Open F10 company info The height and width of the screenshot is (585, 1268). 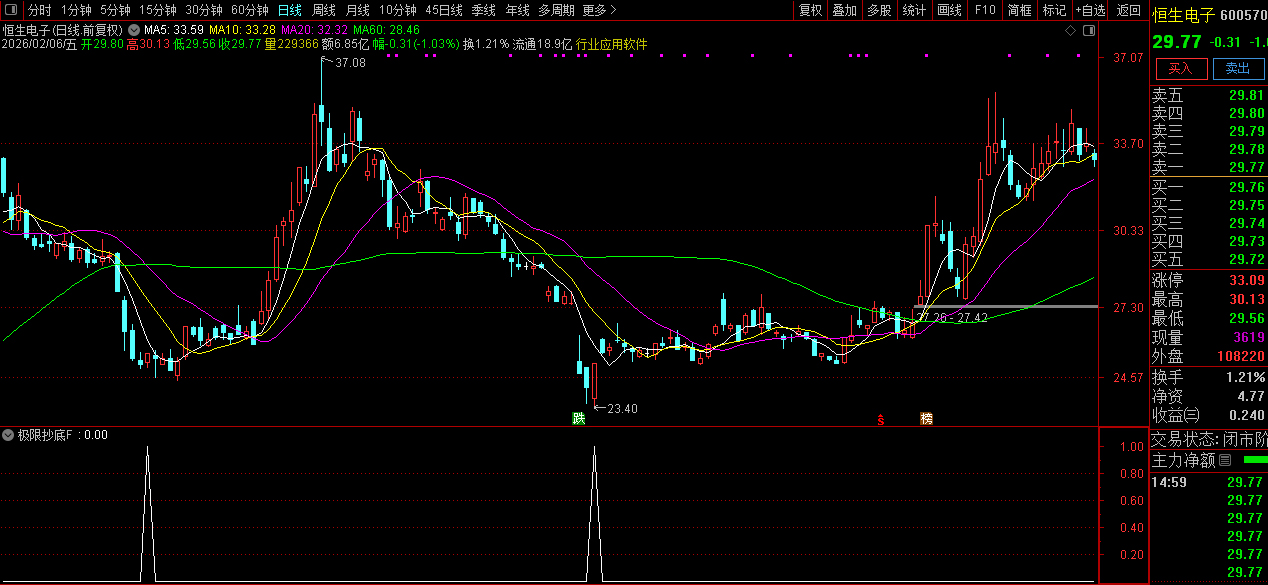(985, 10)
